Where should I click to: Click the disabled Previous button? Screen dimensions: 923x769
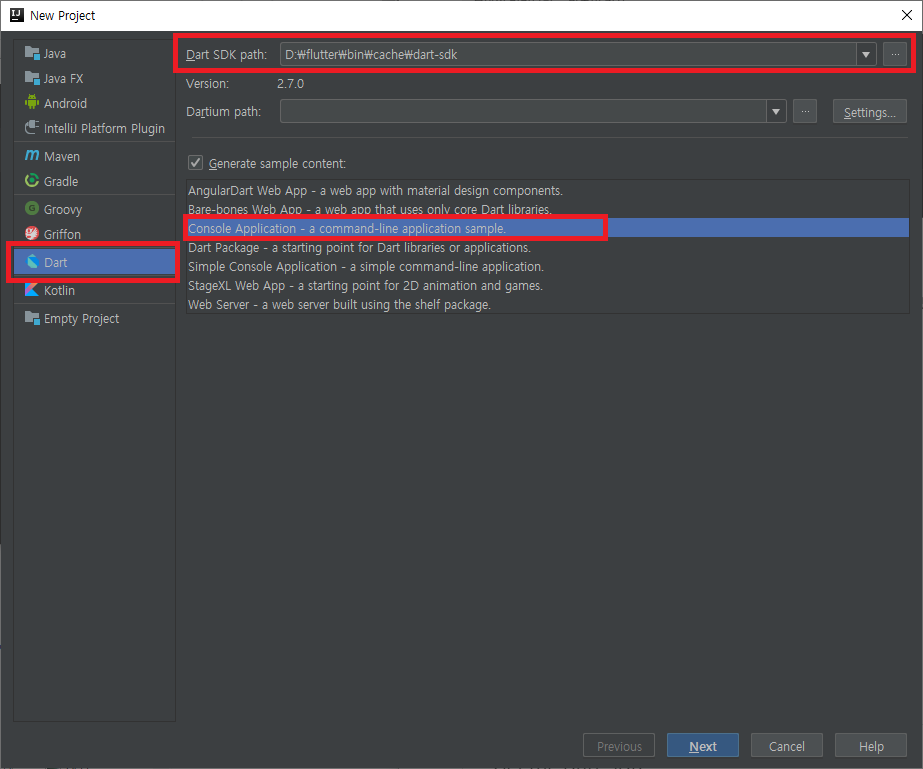[619, 745]
